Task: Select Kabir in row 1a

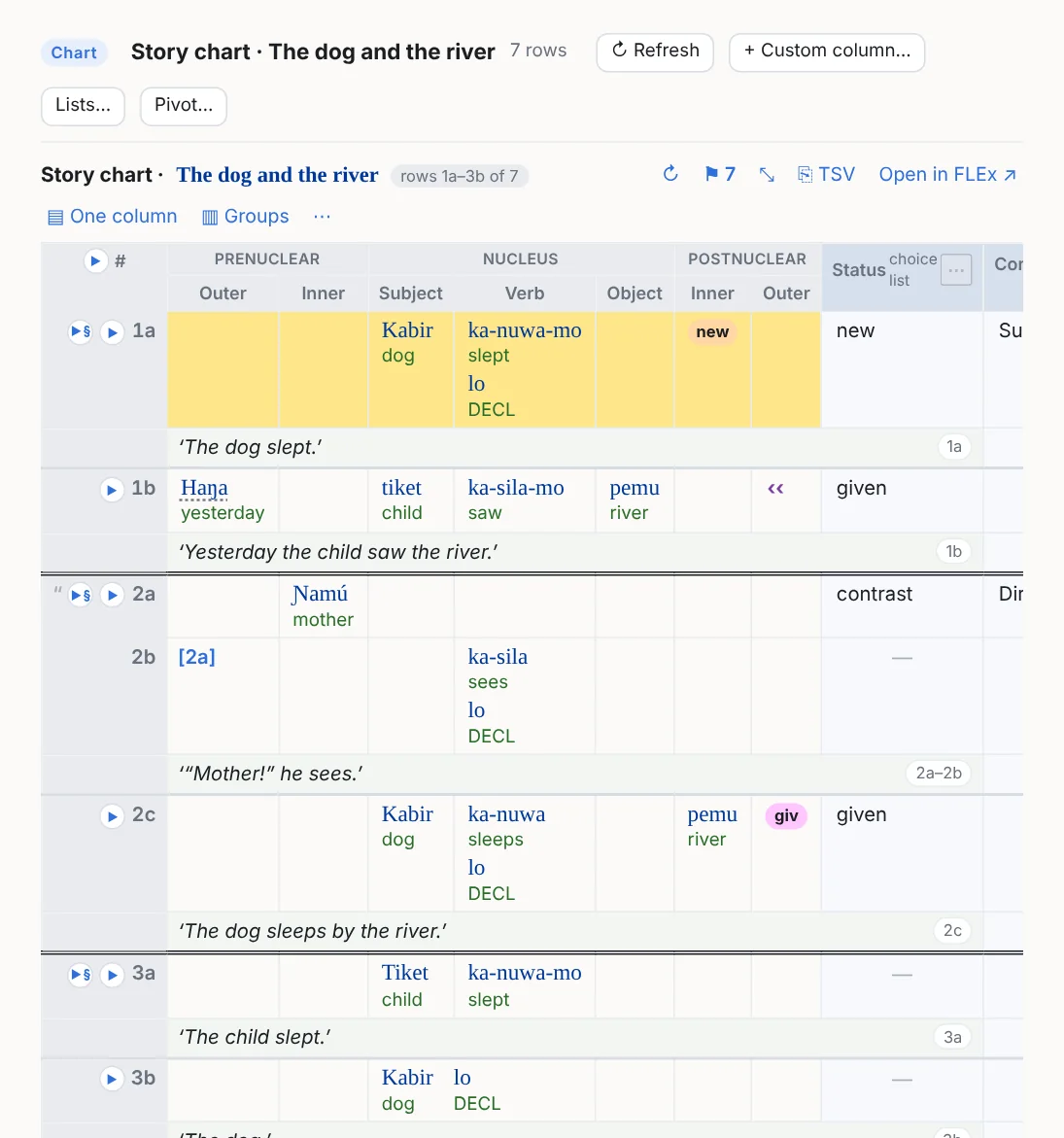Action: tap(407, 330)
